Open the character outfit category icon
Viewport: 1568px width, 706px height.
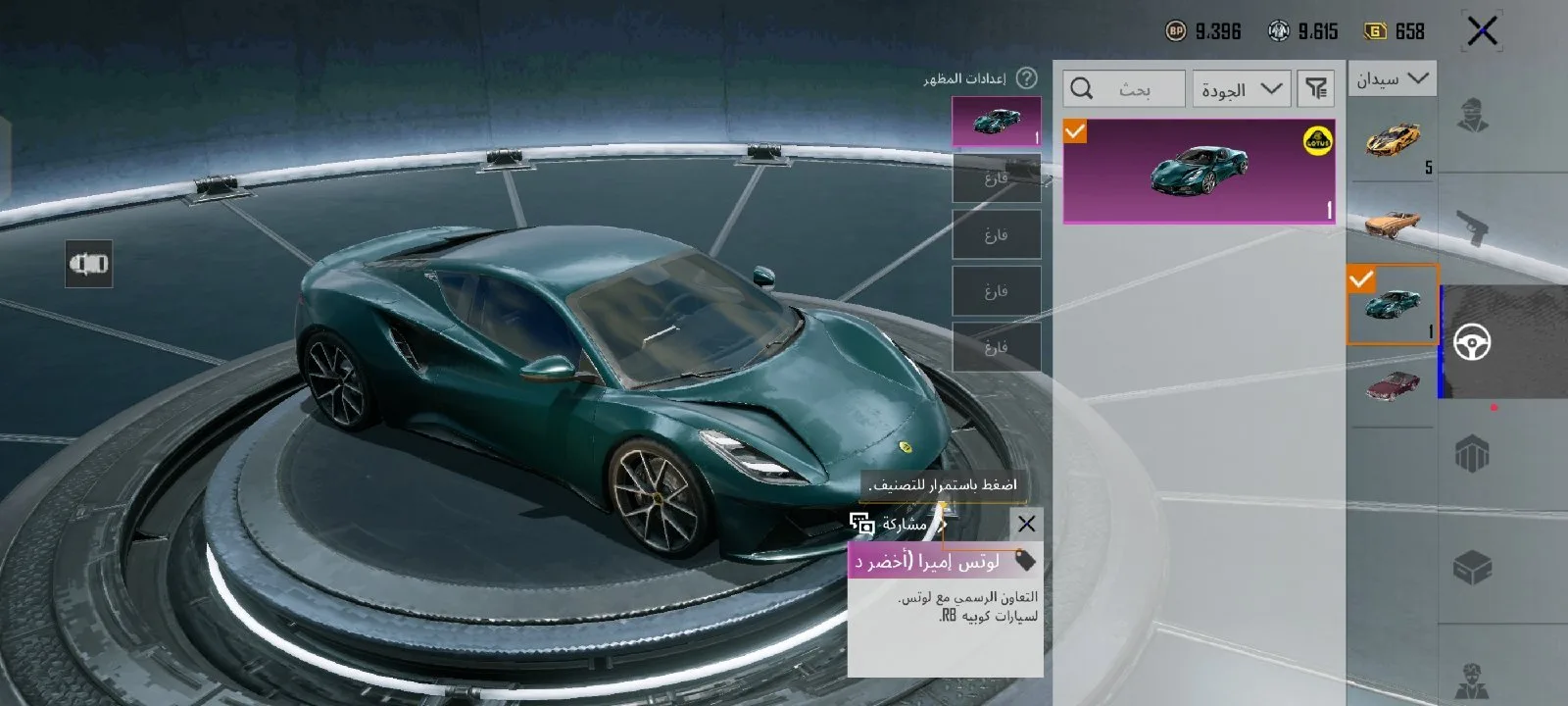coord(1472,116)
